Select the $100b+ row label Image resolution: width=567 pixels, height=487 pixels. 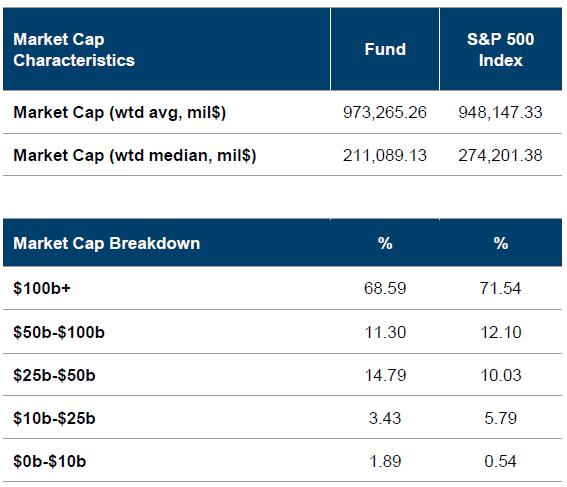tap(42, 289)
